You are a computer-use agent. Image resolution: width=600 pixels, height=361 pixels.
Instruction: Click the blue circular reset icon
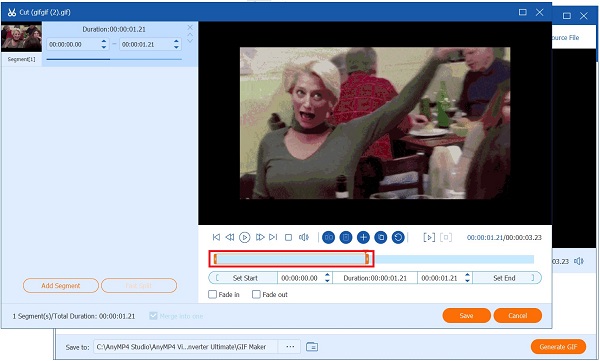pos(398,237)
